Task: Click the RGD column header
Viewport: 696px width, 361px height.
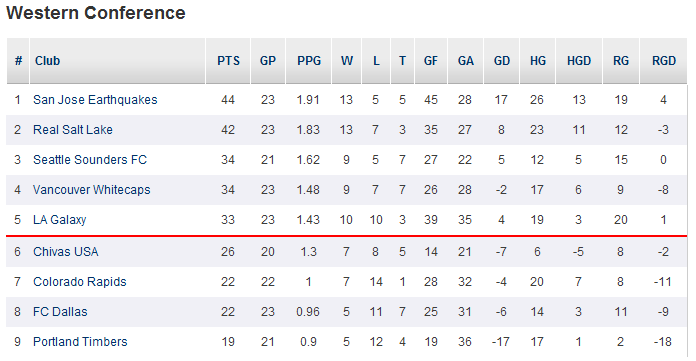Action: [x=664, y=61]
